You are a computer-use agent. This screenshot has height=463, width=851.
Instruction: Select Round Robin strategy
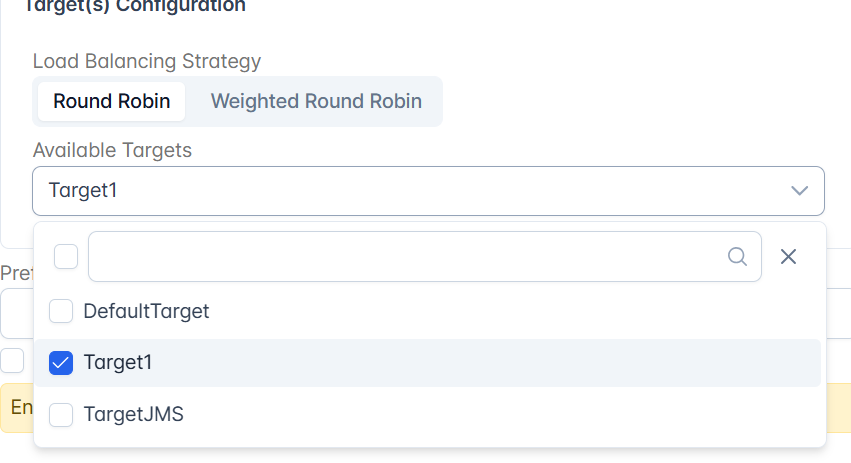(112, 102)
